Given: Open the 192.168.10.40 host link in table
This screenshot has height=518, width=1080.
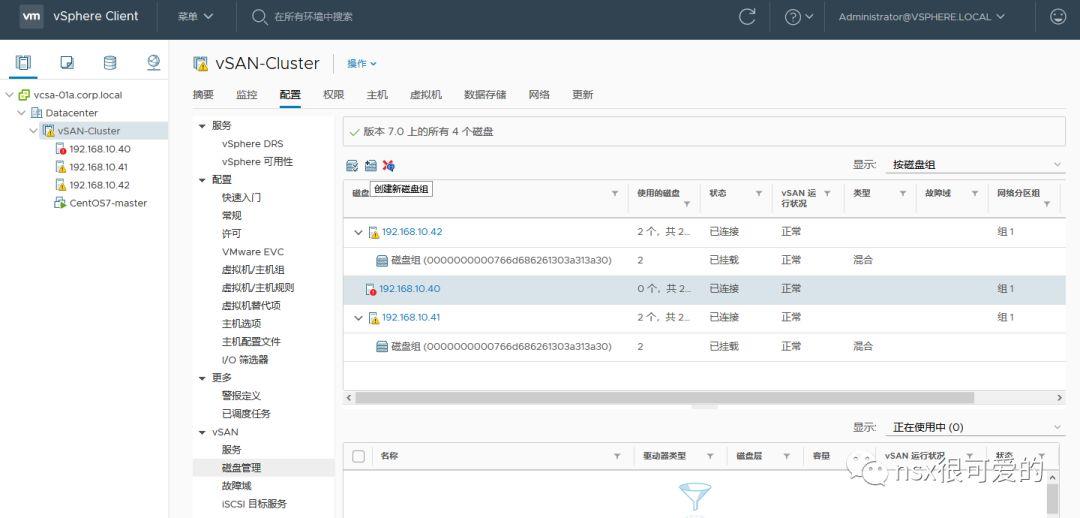Looking at the screenshot, I should [x=409, y=289].
